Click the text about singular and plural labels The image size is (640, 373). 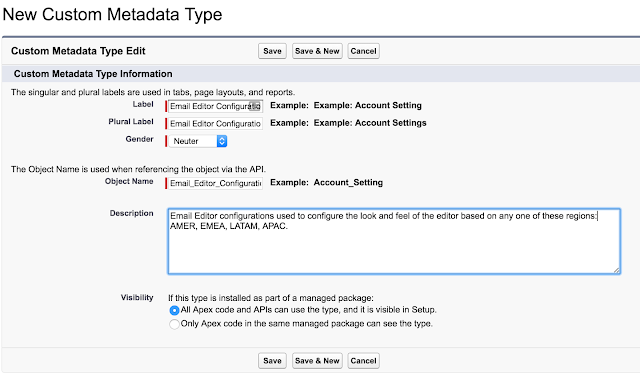153,92
